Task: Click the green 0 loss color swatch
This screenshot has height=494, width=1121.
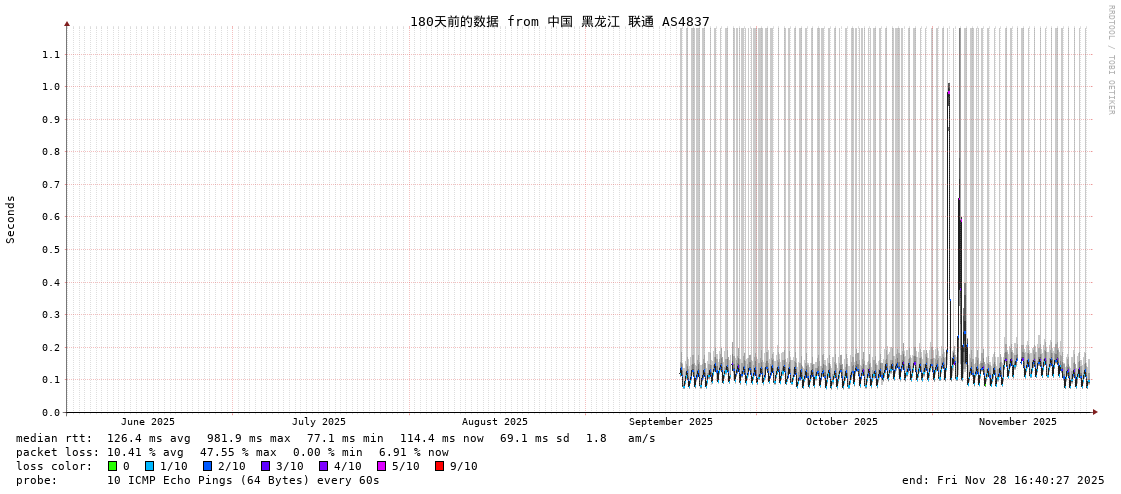Action: tap(112, 466)
